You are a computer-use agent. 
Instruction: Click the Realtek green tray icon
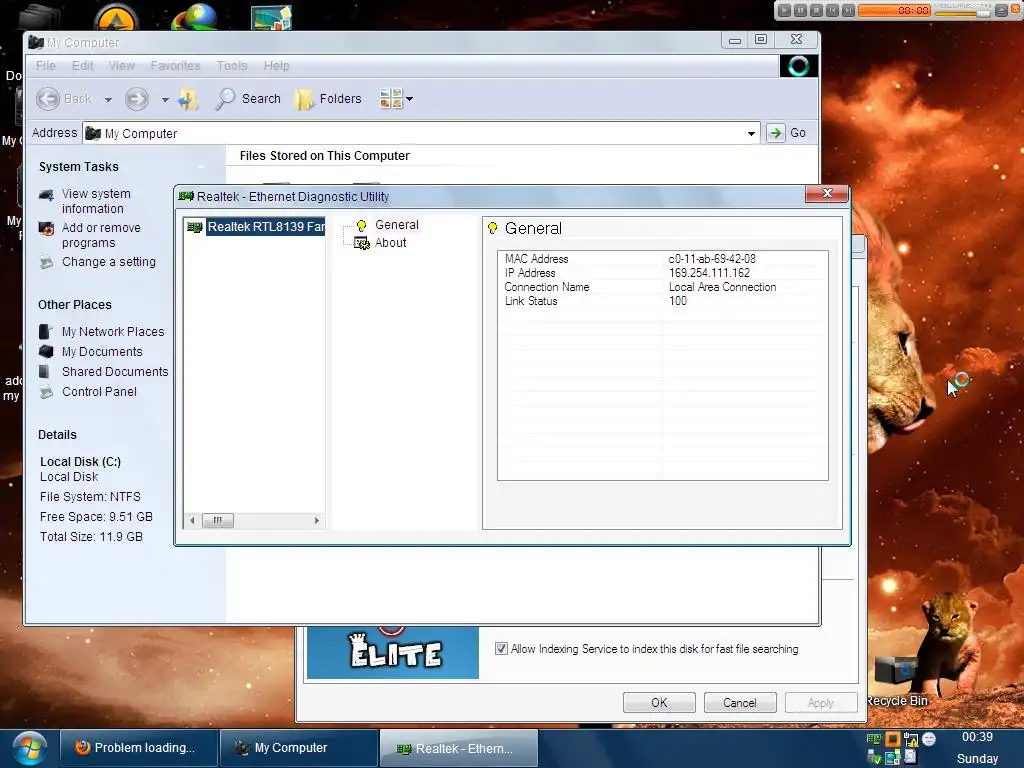[x=874, y=740]
